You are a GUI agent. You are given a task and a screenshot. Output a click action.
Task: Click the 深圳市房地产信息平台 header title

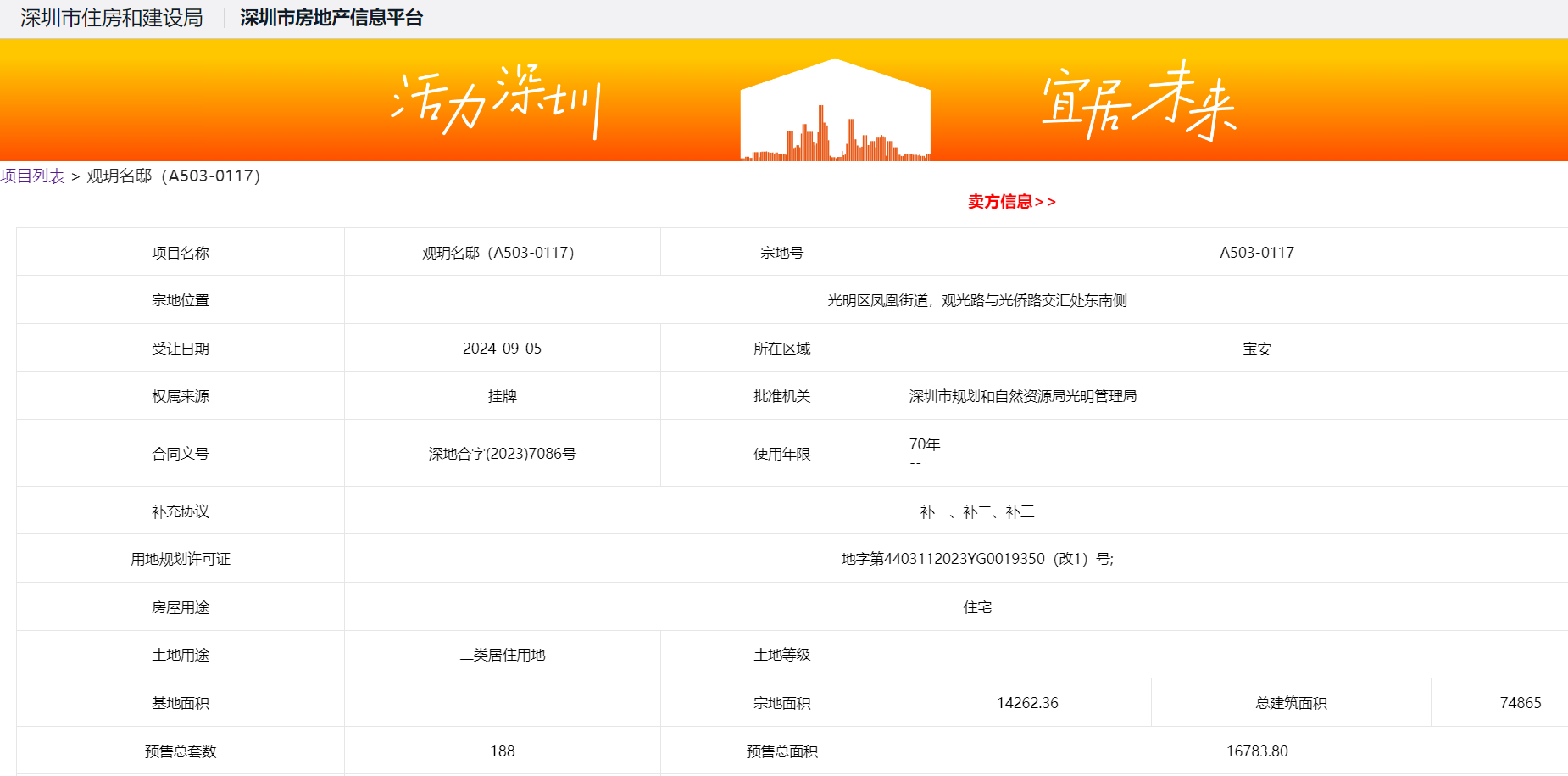(x=331, y=18)
